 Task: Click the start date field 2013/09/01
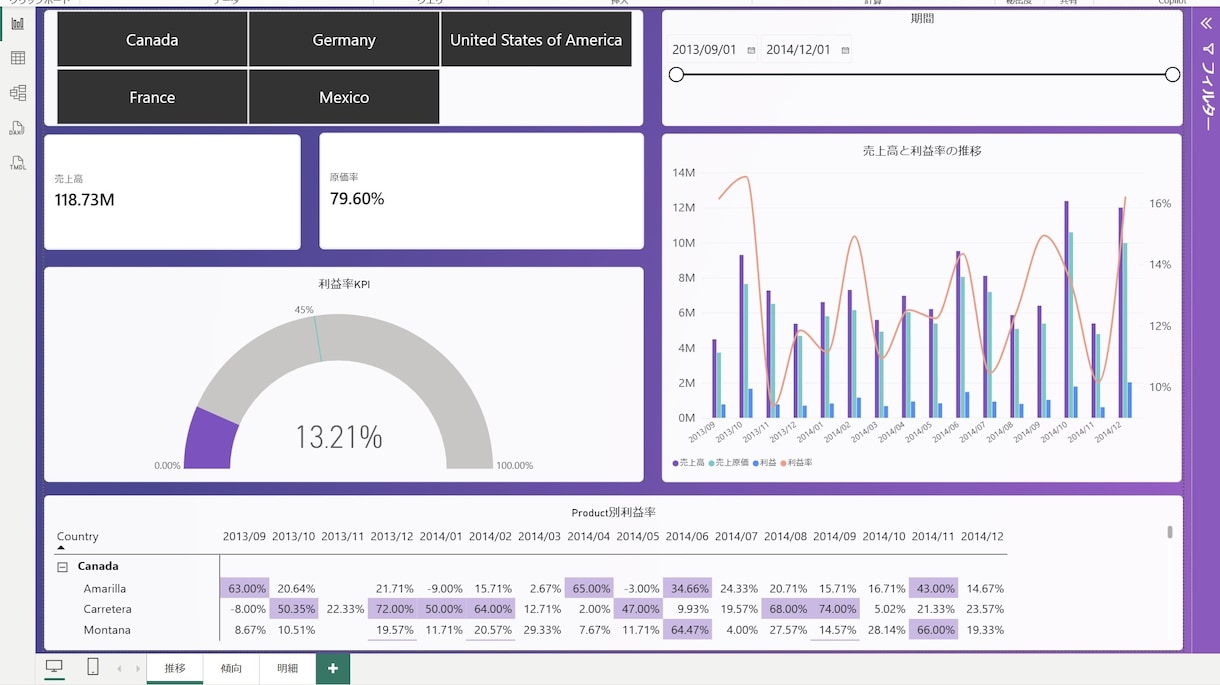pos(704,50)
